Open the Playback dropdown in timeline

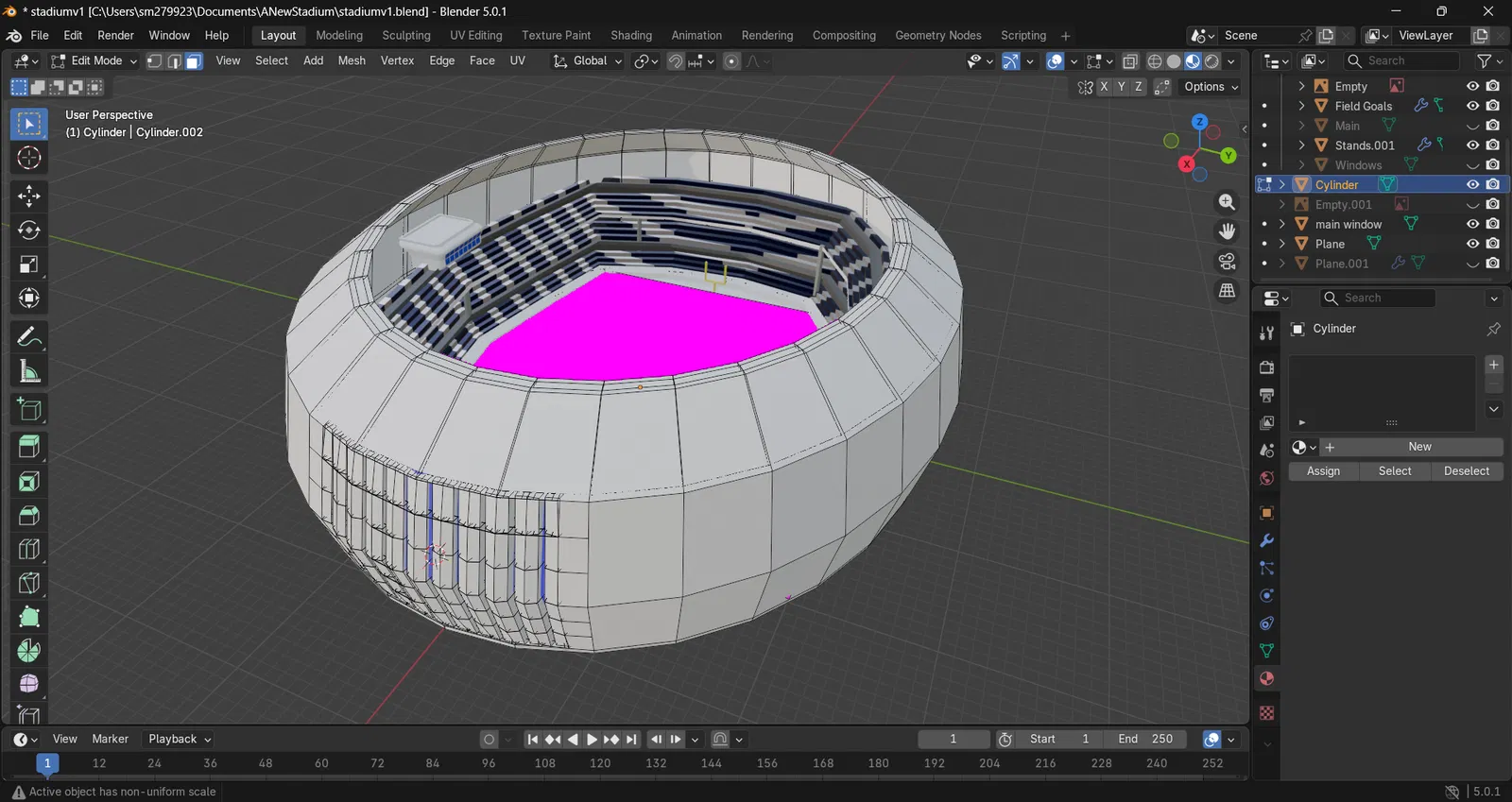tap(180, 740)
